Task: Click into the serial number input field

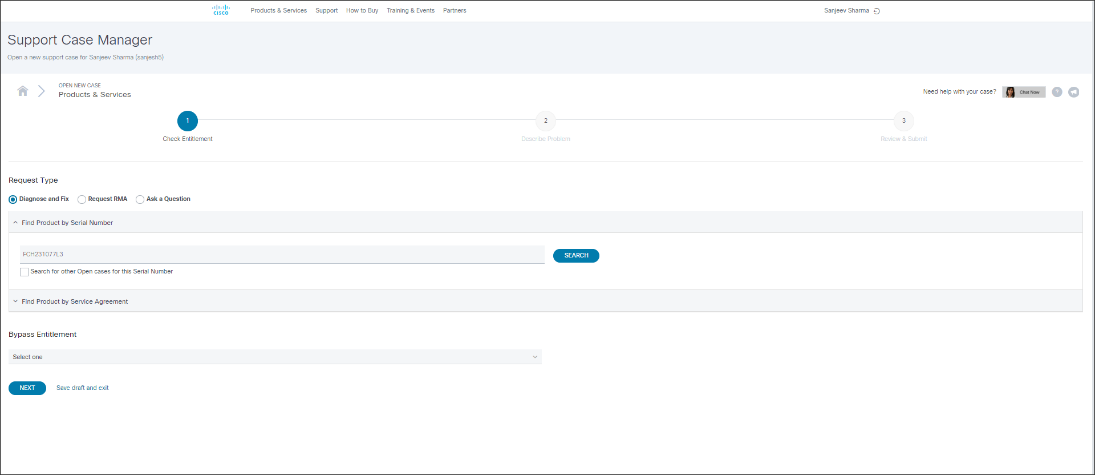Action: 282,255
